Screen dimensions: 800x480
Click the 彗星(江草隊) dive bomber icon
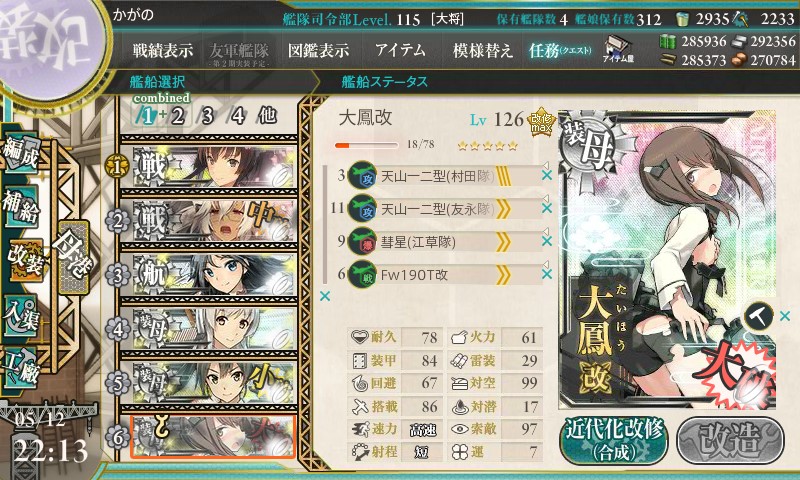coord(362,241)
